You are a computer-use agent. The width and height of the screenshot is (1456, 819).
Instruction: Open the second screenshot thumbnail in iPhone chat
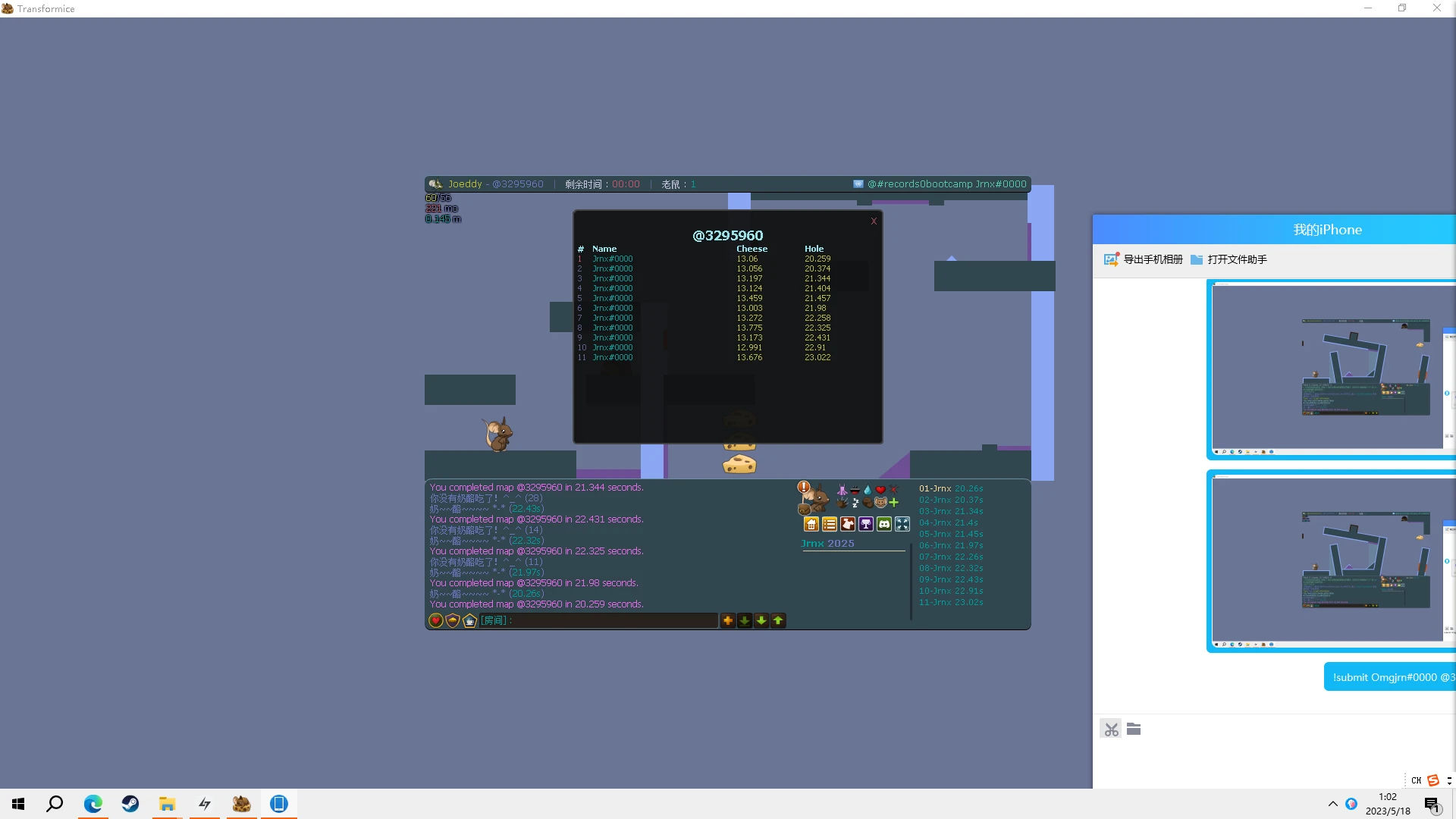click(x=1331, y=560)
